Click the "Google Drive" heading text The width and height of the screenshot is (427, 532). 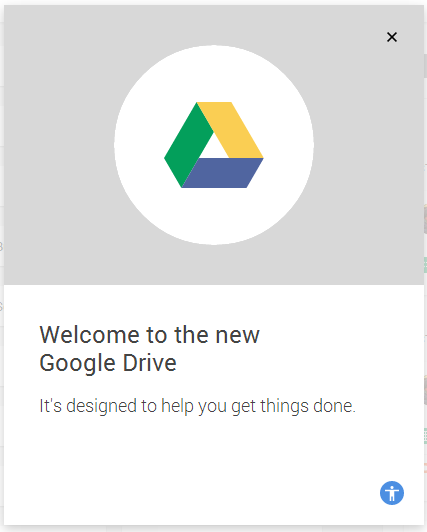click(x=108, y=363)
